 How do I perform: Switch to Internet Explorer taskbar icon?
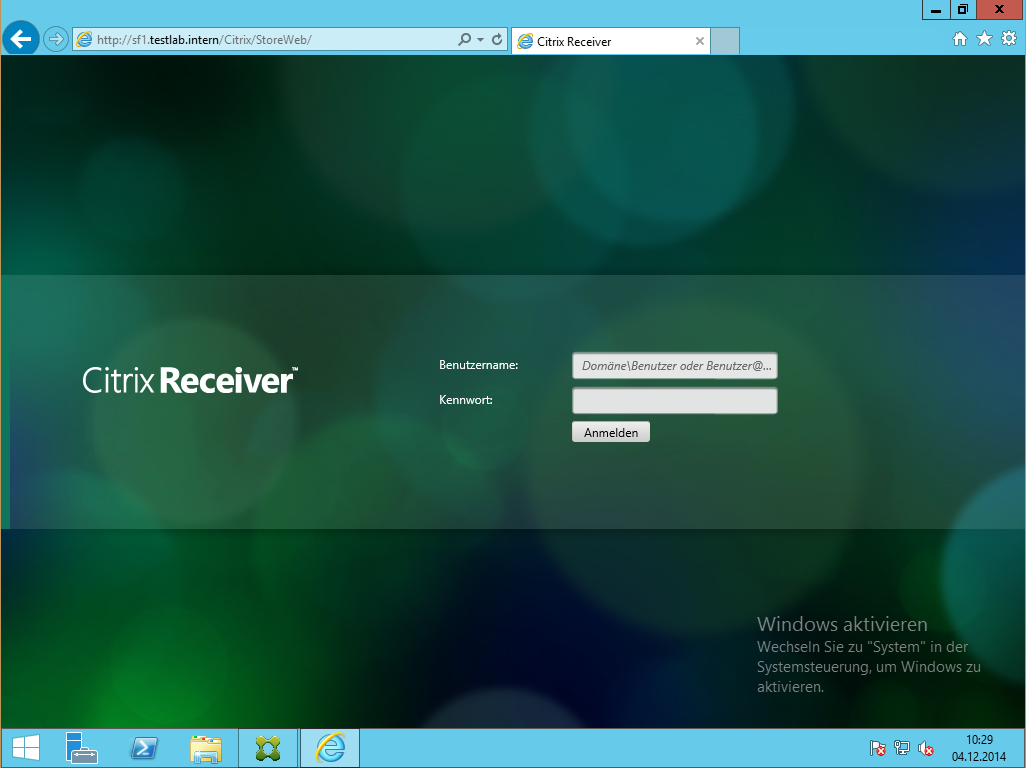pyautogui.click(x=330, y=748)
